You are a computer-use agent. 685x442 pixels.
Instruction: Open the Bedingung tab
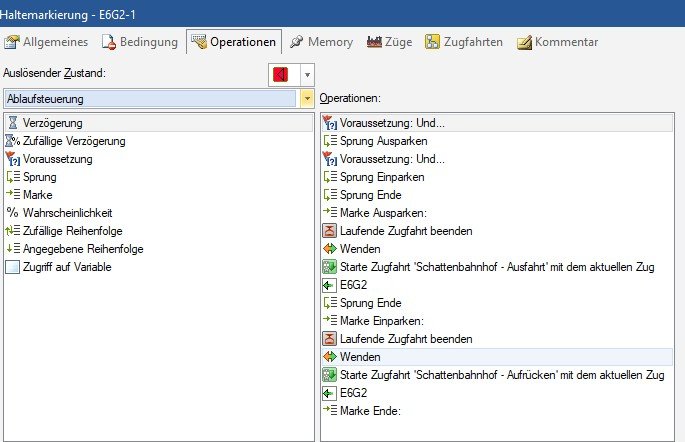140,42
